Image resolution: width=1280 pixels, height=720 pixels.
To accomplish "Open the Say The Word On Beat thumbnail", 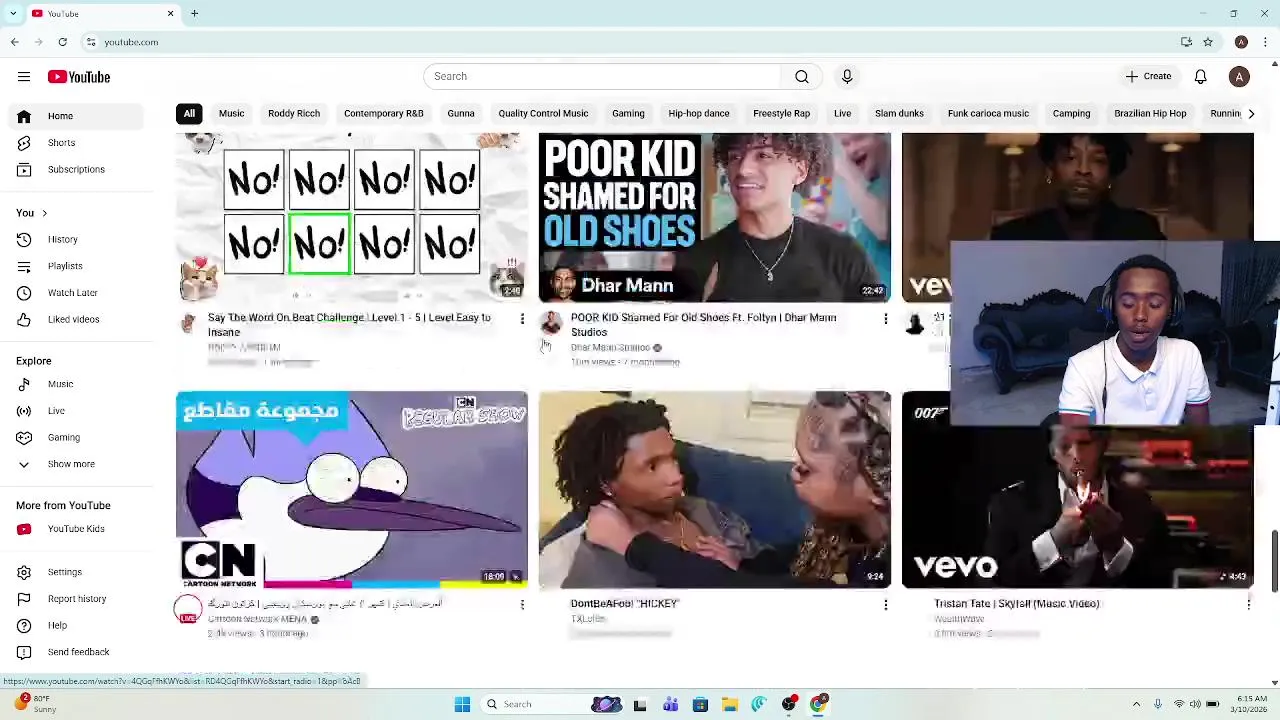I will tap(352, 217).
